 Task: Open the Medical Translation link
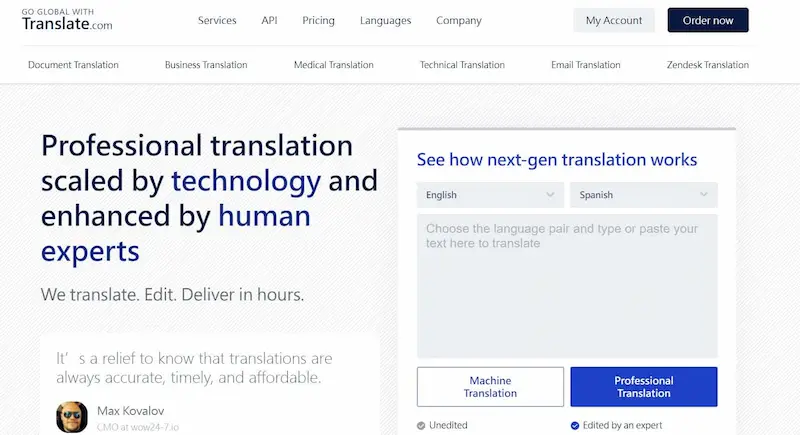pos(333,65)
